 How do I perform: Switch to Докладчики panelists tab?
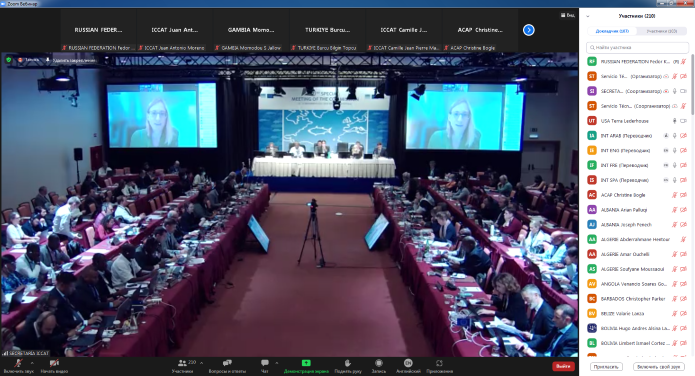coord(612,31)
